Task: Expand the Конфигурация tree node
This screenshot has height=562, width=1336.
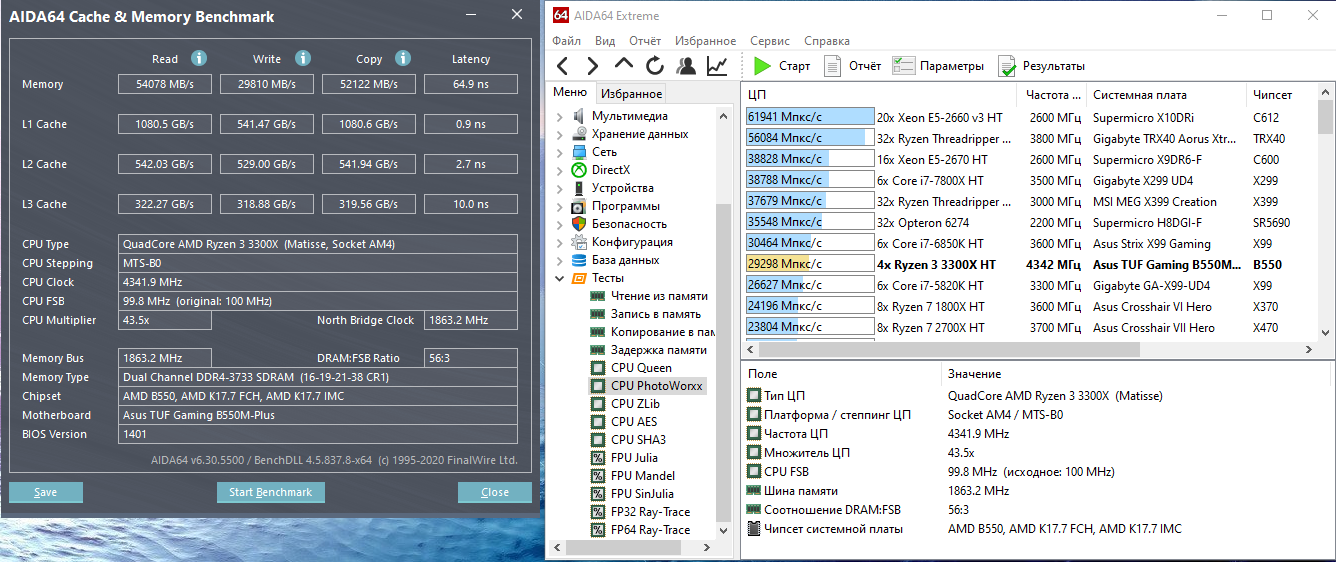Action: pyautogui.click(x=560, y=242)
